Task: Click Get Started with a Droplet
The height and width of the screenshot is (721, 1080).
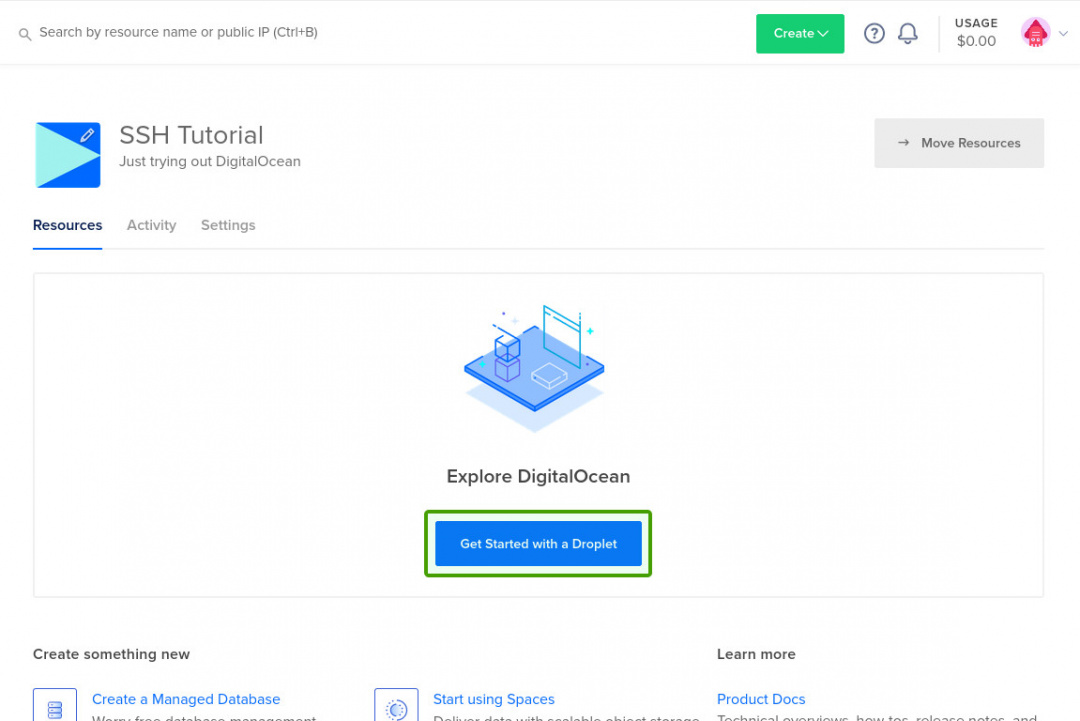Action: pos(538,543)
